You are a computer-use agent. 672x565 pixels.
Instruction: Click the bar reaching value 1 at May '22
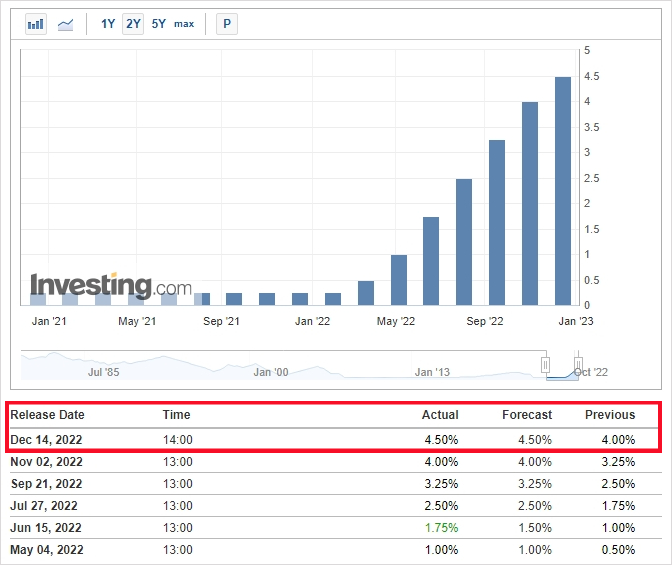tap(399, 280)
